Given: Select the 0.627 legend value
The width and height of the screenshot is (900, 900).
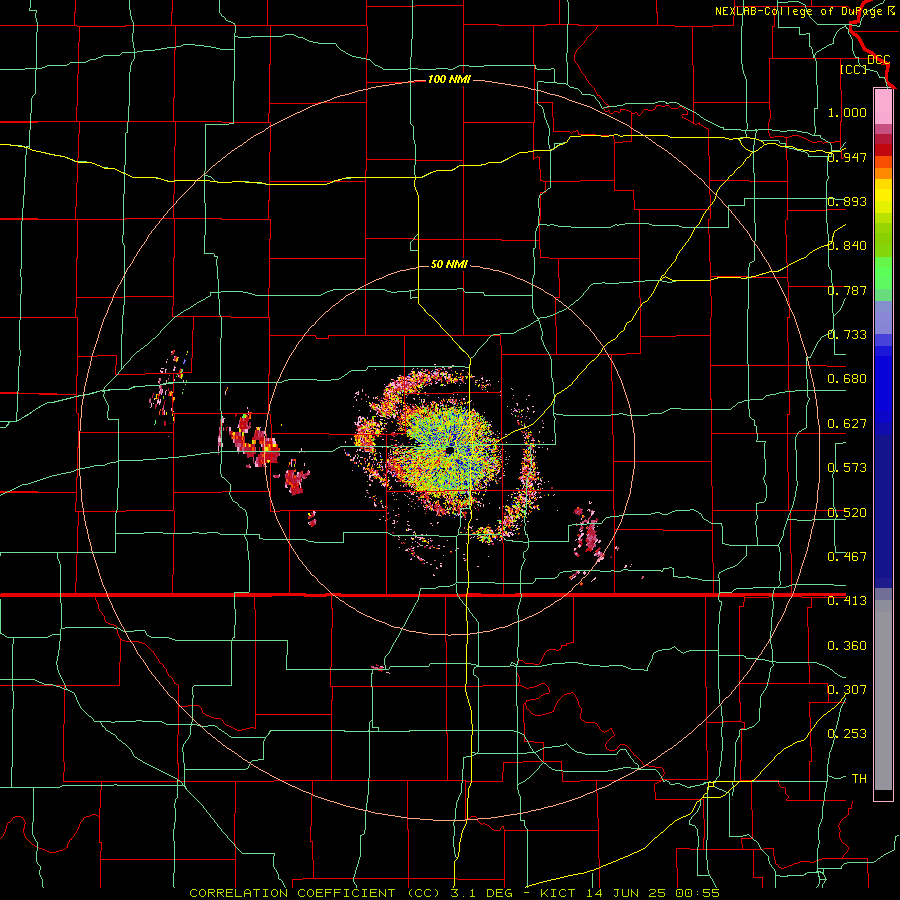Looking at the screenshot, I should [x=847, y=424].
